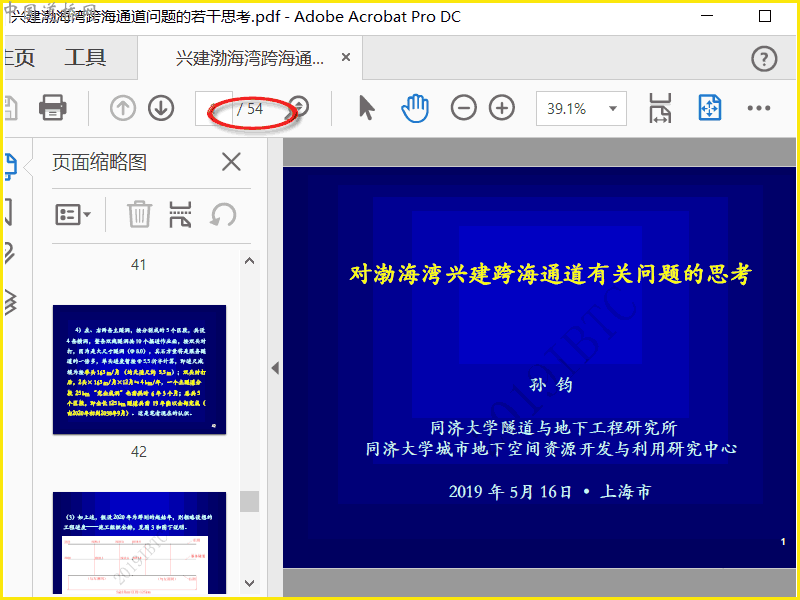Click the author name 孙钧
The image size is (800, 600).
[551, 384]
